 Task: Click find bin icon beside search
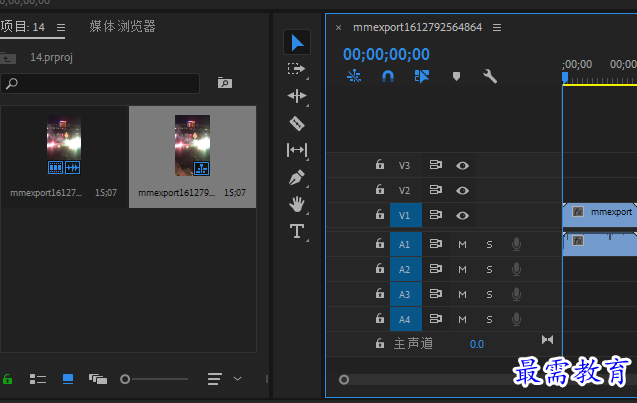tap(225, 83)
